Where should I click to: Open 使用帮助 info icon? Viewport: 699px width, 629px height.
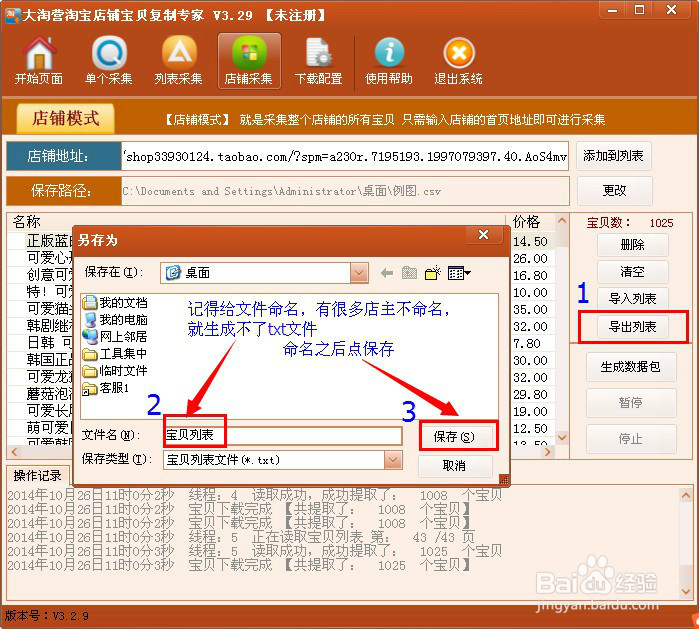(389, 60)
